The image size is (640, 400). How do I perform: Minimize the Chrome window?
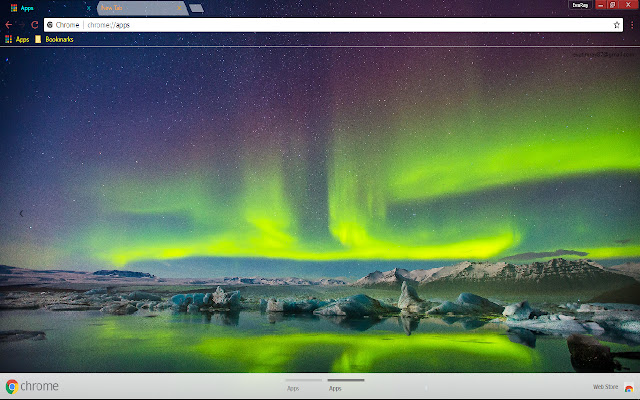pos(600,5)
